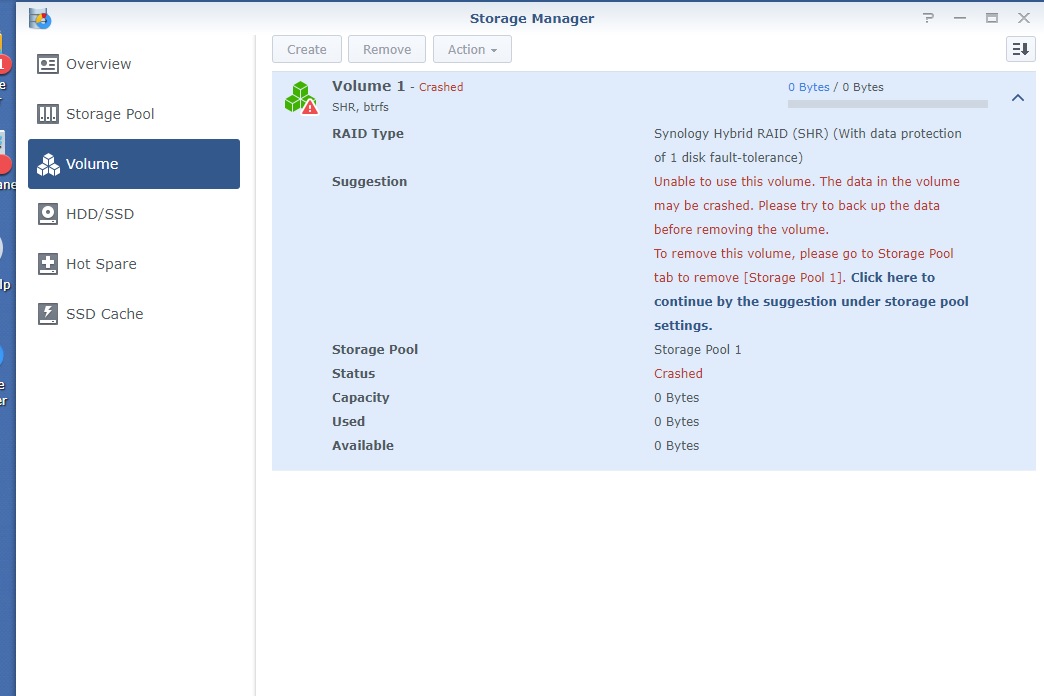1044x696 pixels.
Task: Minimize the Storage Manager window
Action: (959, 18)
